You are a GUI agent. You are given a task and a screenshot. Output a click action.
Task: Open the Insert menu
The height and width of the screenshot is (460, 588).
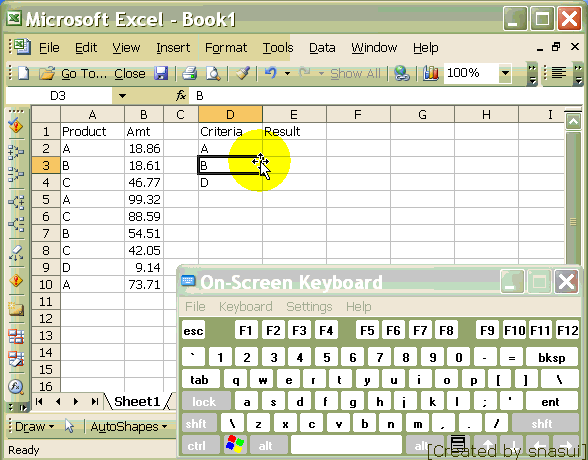tap(173, 48)
